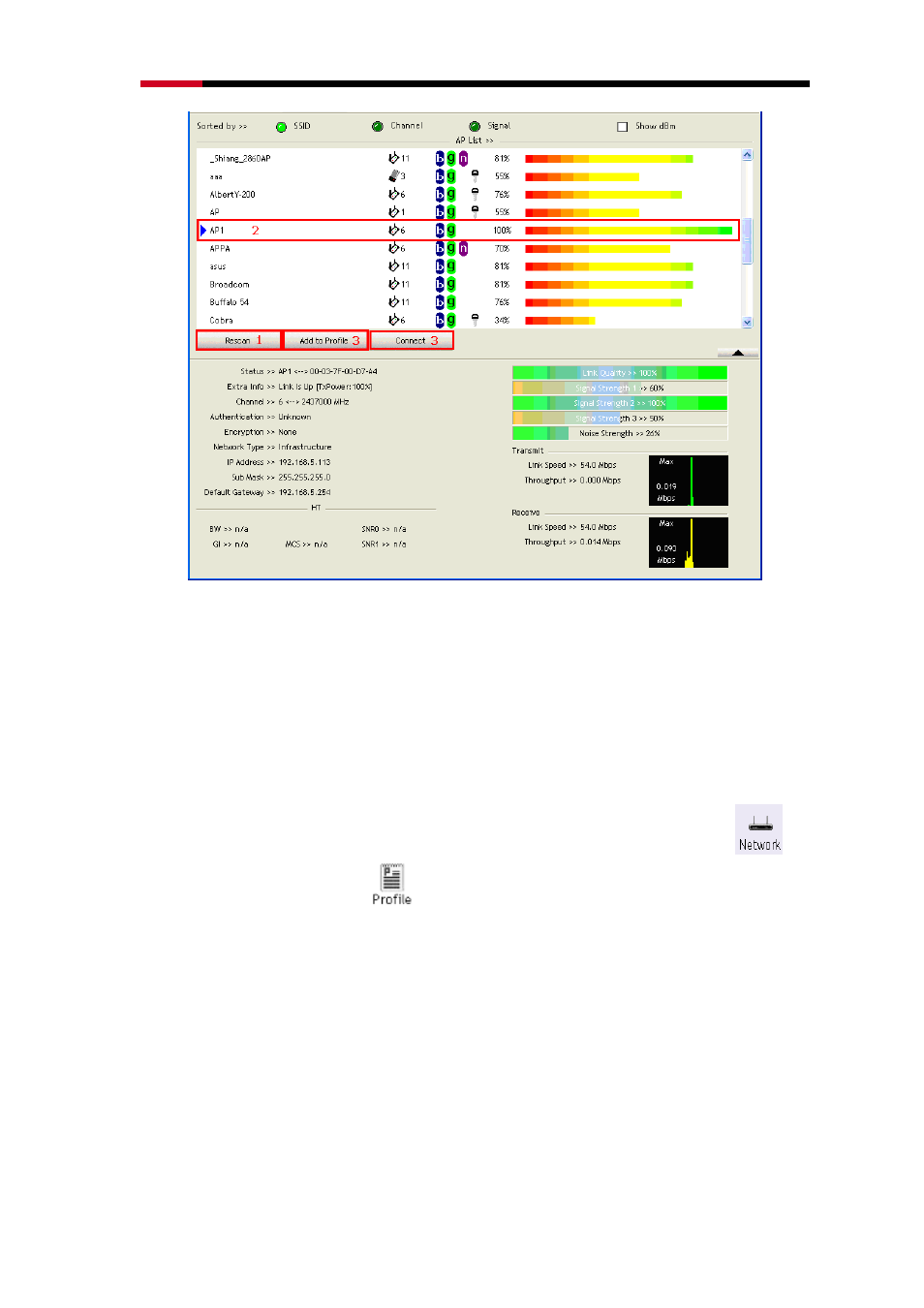Click Add to Profile button
The width and height of the screenshot is (924, 1308).
pyautogui.click(x=325, y=340)
